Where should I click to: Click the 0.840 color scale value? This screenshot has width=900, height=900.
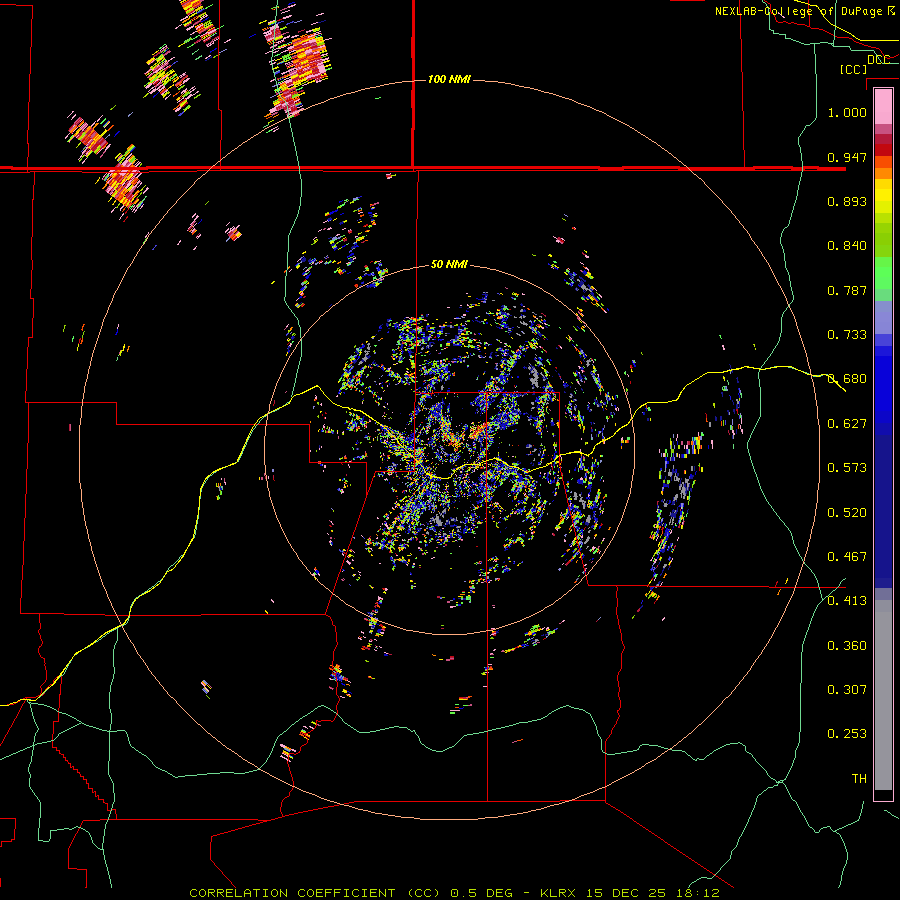(x=847, y=246)
